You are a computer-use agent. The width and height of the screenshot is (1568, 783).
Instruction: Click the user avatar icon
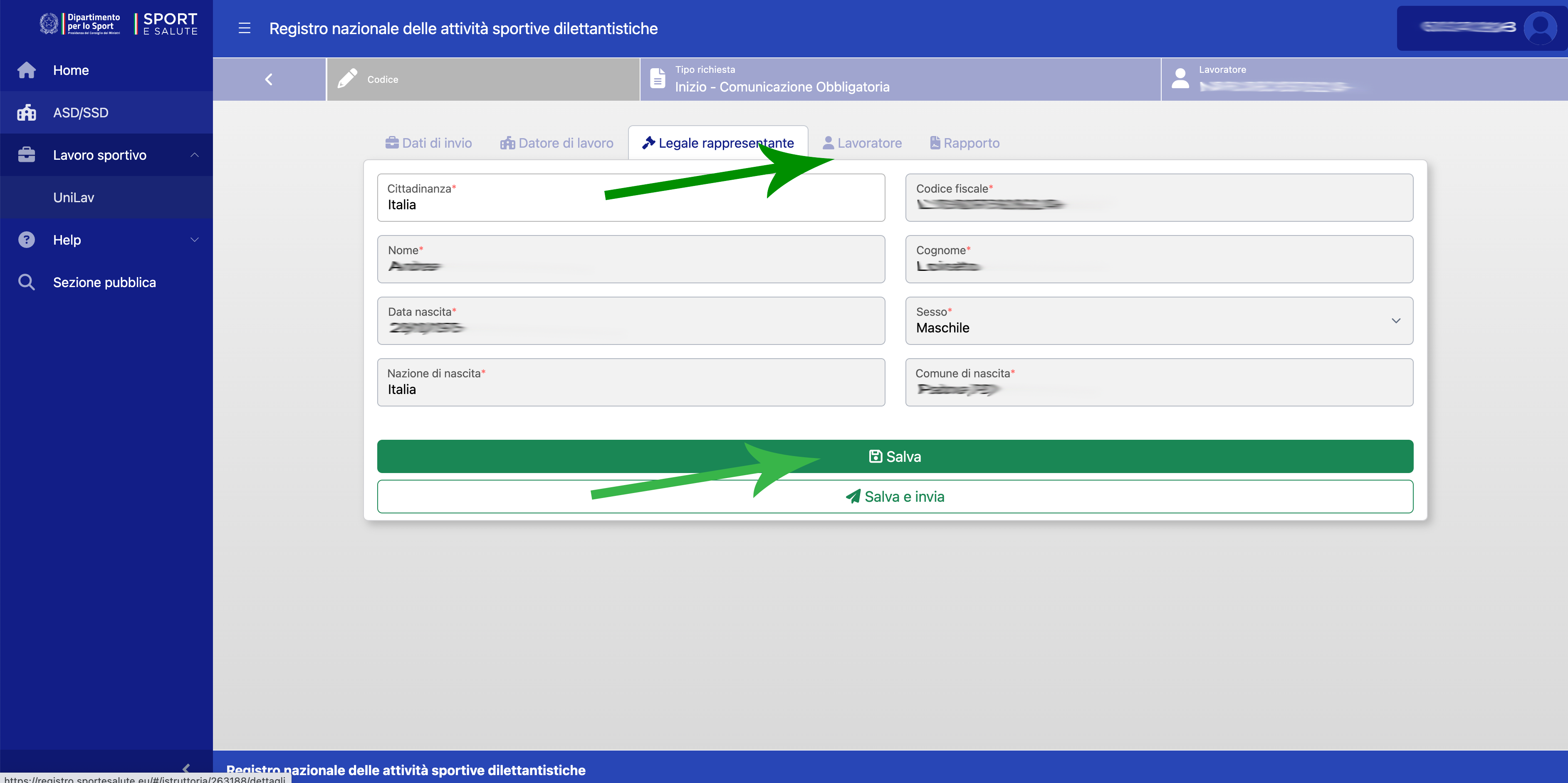[1540, 27]
